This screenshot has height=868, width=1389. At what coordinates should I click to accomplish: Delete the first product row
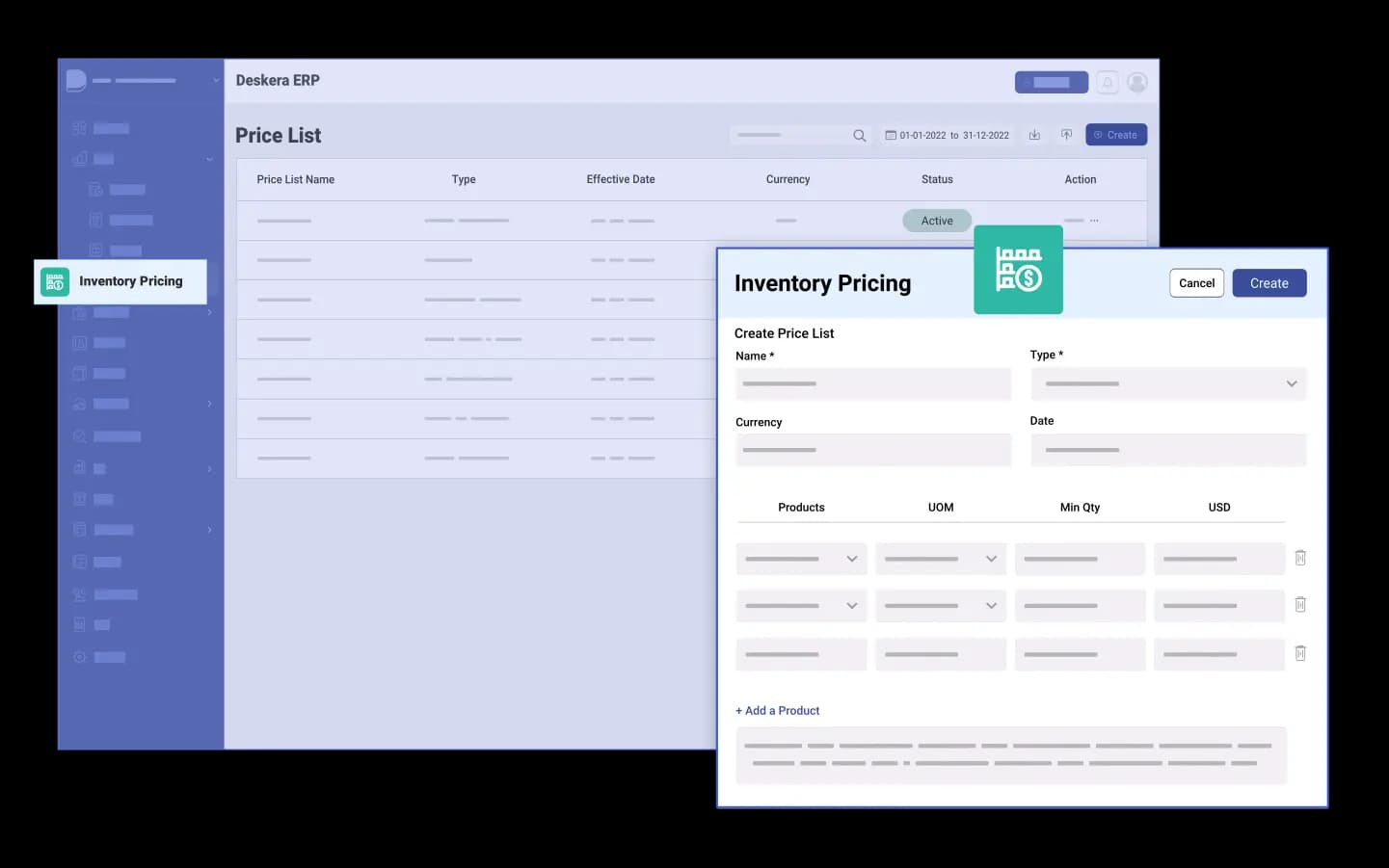tap(1300, 558)
